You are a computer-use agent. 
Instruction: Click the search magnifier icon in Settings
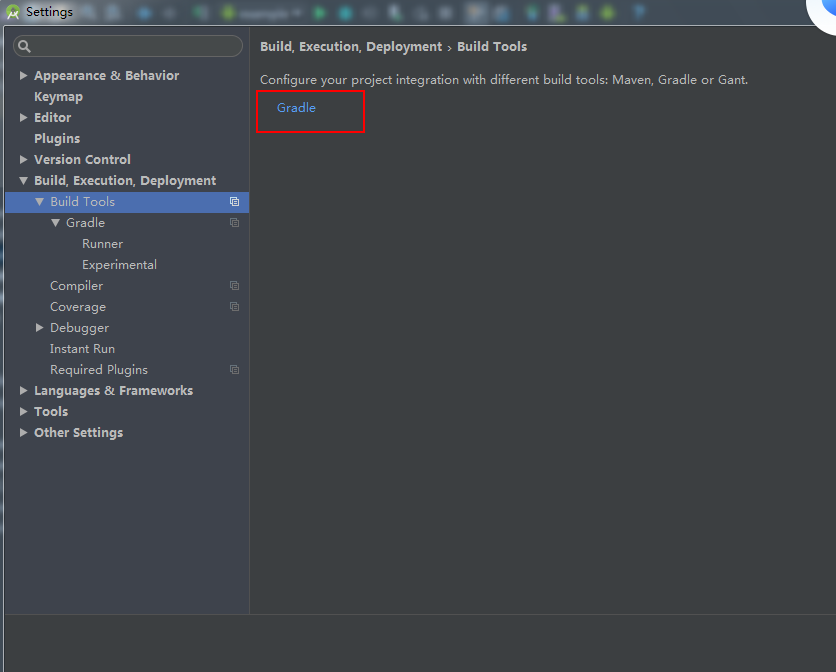pyautogui.click(x=24, y=46)
